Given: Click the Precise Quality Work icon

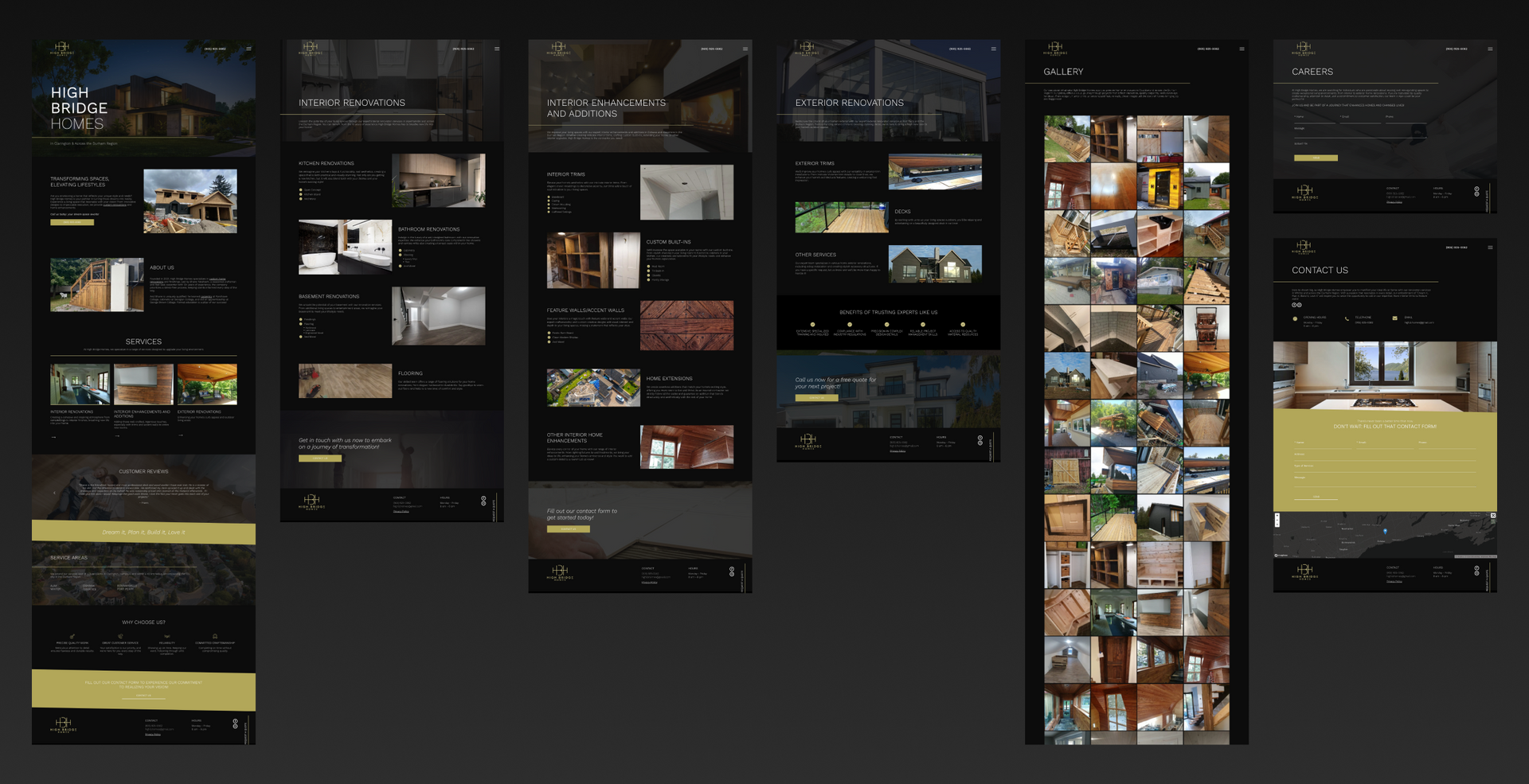Looking at the screenshot, I should pyautogui.click(x=72, y=637).
